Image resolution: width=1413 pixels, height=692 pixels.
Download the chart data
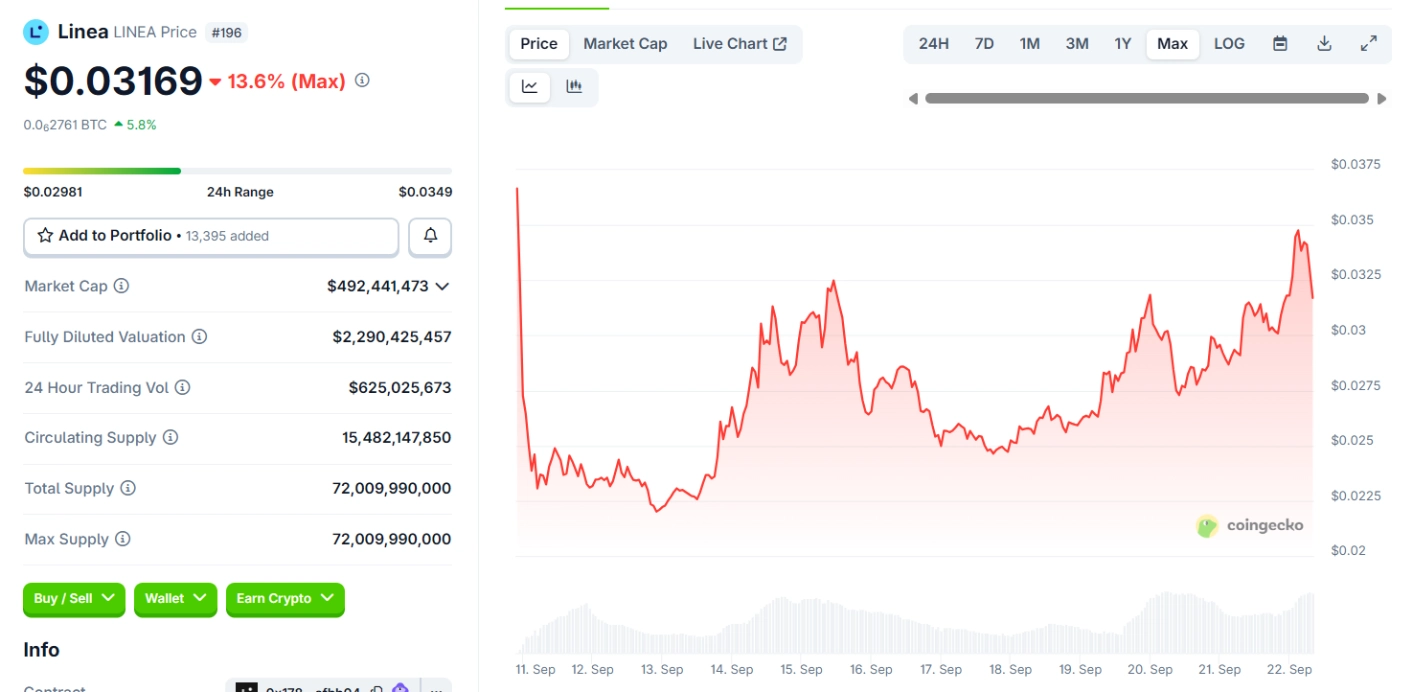1324,44
